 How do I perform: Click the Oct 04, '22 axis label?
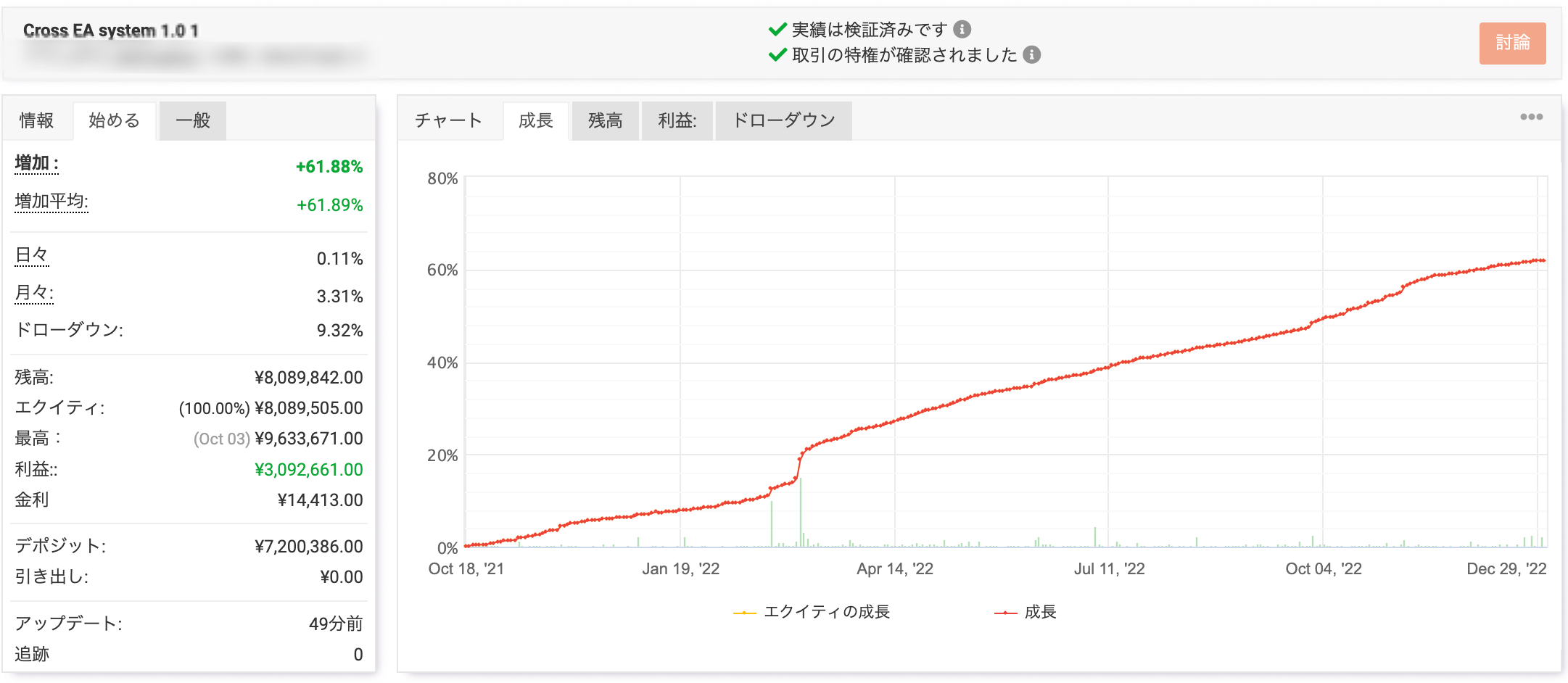(x=1324, y=569)
